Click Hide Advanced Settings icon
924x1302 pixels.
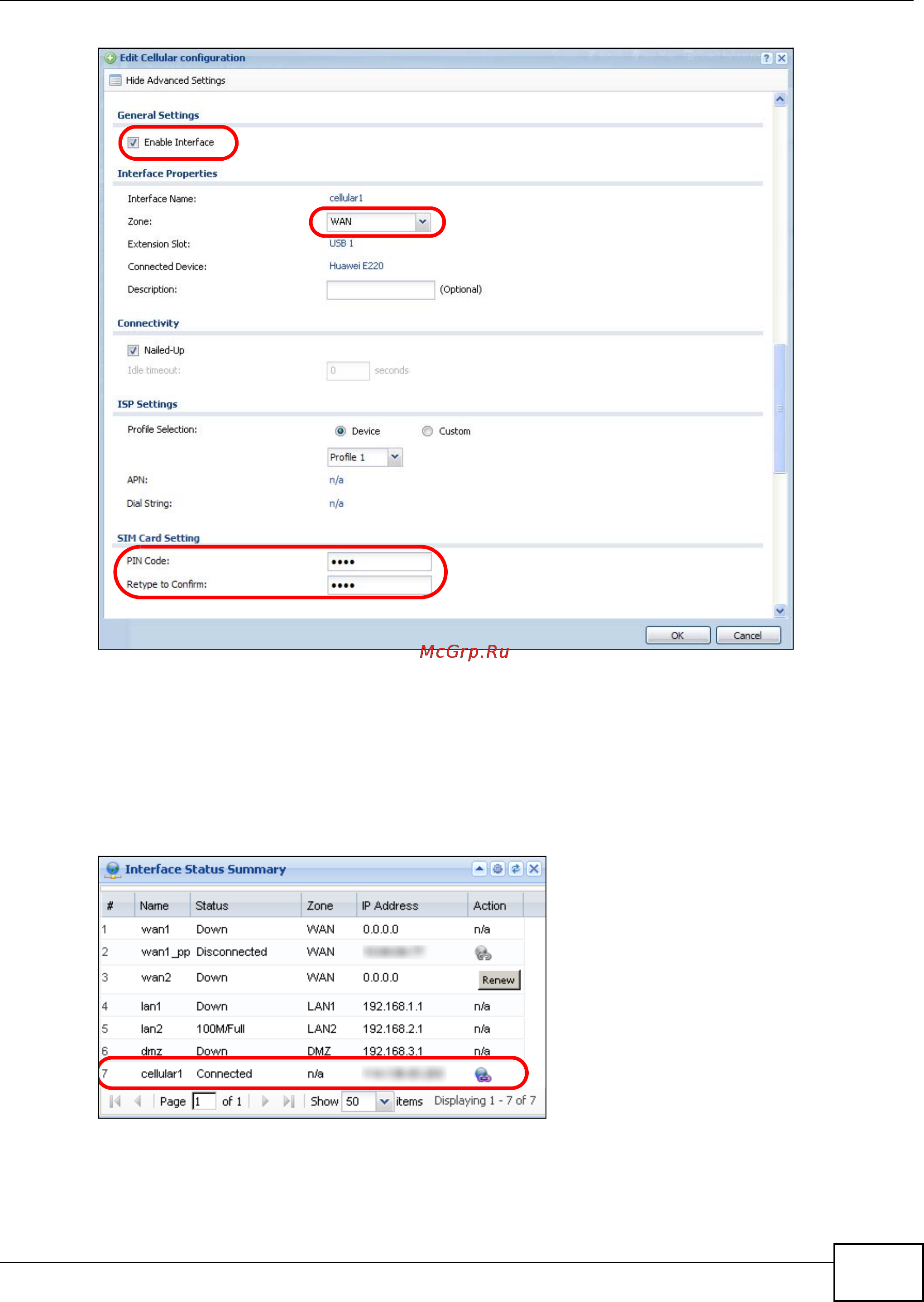coord(115,80)
